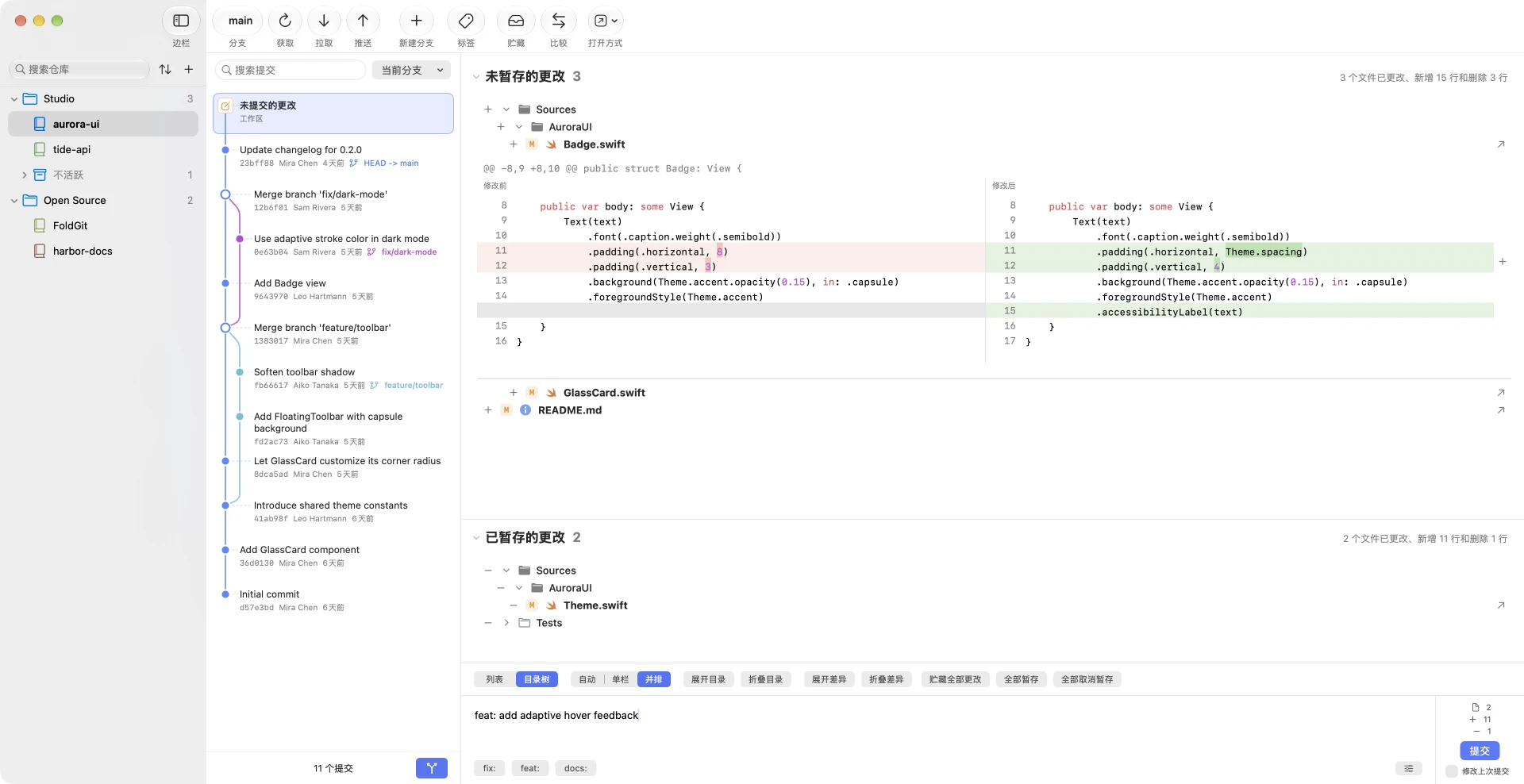The width and height of the screenshot is (1524, 784).
Task: Open README.md externally via arrow icon
Action: (1501, 410)
